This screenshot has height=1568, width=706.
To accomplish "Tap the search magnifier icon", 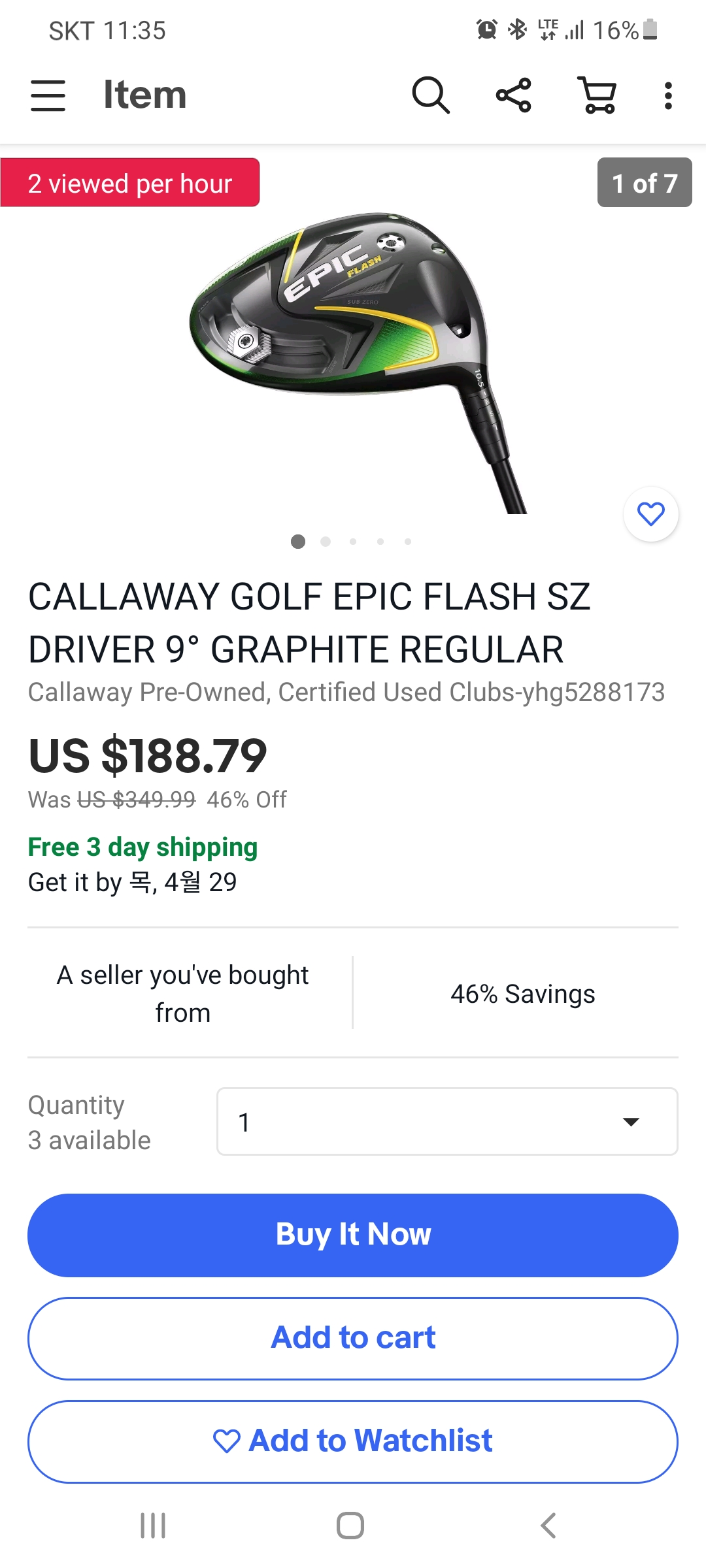I will coord(430,95).
